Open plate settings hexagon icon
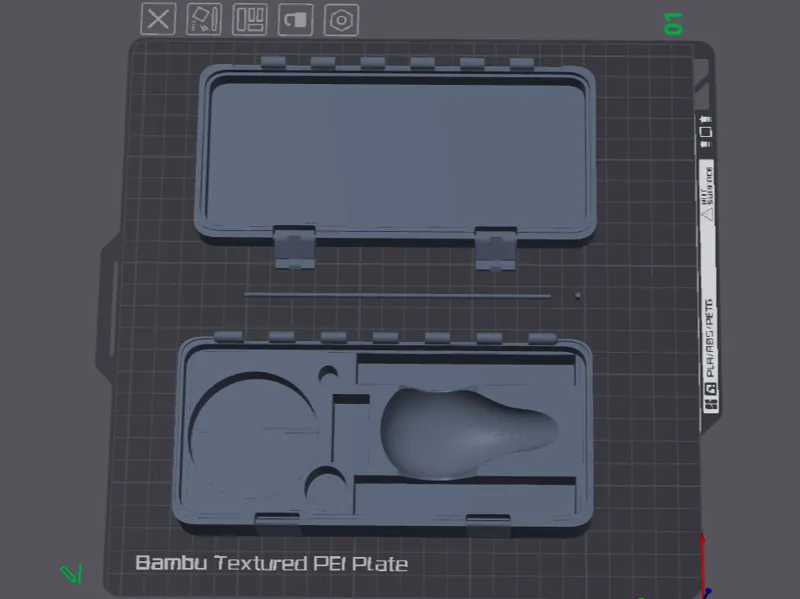800x599 pixels. pyautogui.click(x=341, y=20)
